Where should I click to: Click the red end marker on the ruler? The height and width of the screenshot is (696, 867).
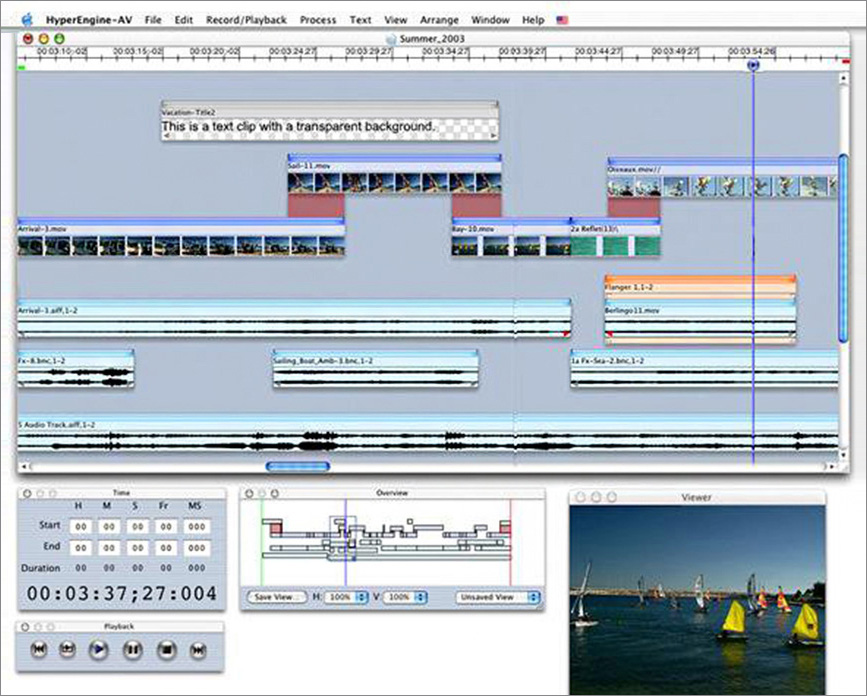tap(845, 62)
